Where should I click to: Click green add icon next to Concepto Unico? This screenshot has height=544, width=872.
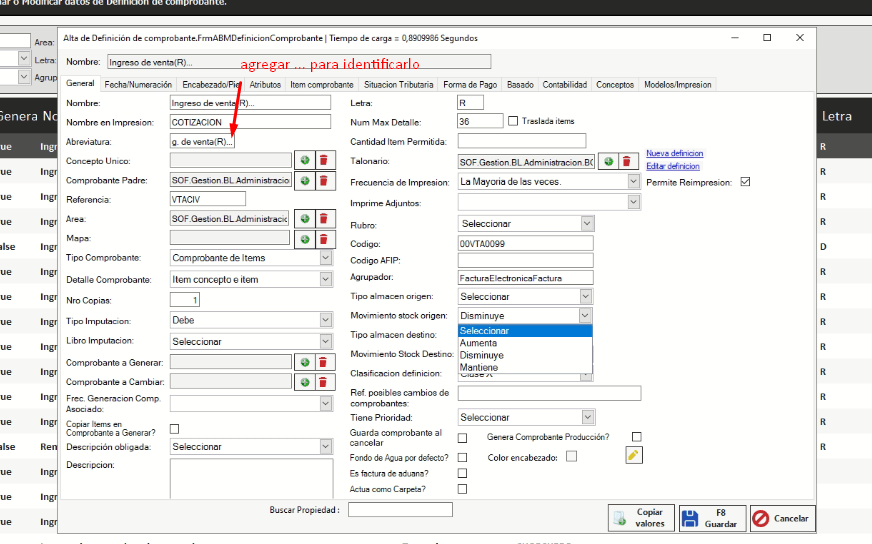[305, 160]
